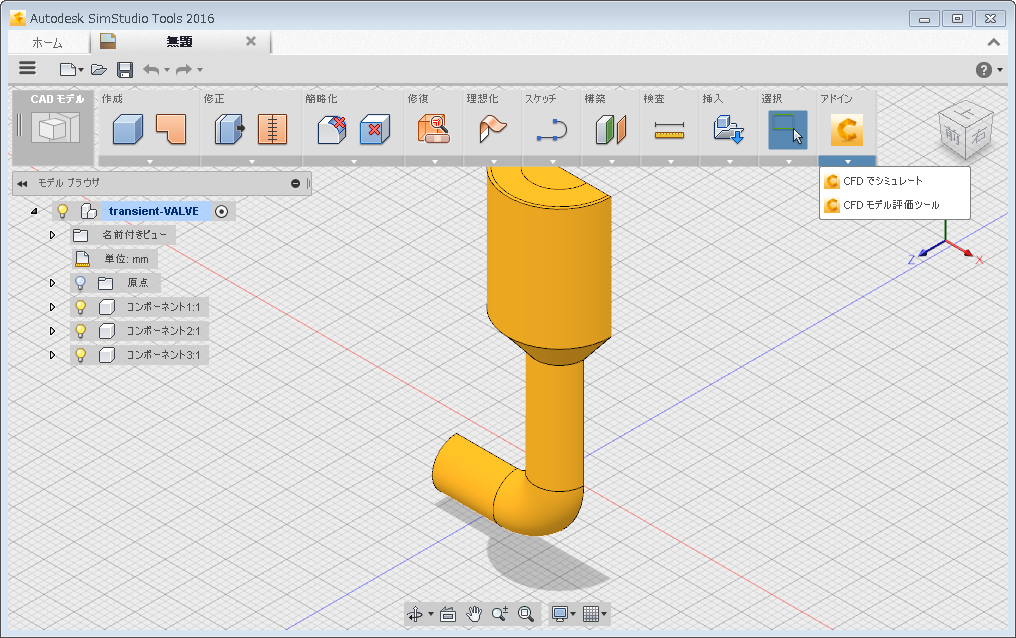Image resolution: width=1016 pixels, height=638 pixels.
Task: Activate the window selection tool under 選択
Action: pos(788,130)
